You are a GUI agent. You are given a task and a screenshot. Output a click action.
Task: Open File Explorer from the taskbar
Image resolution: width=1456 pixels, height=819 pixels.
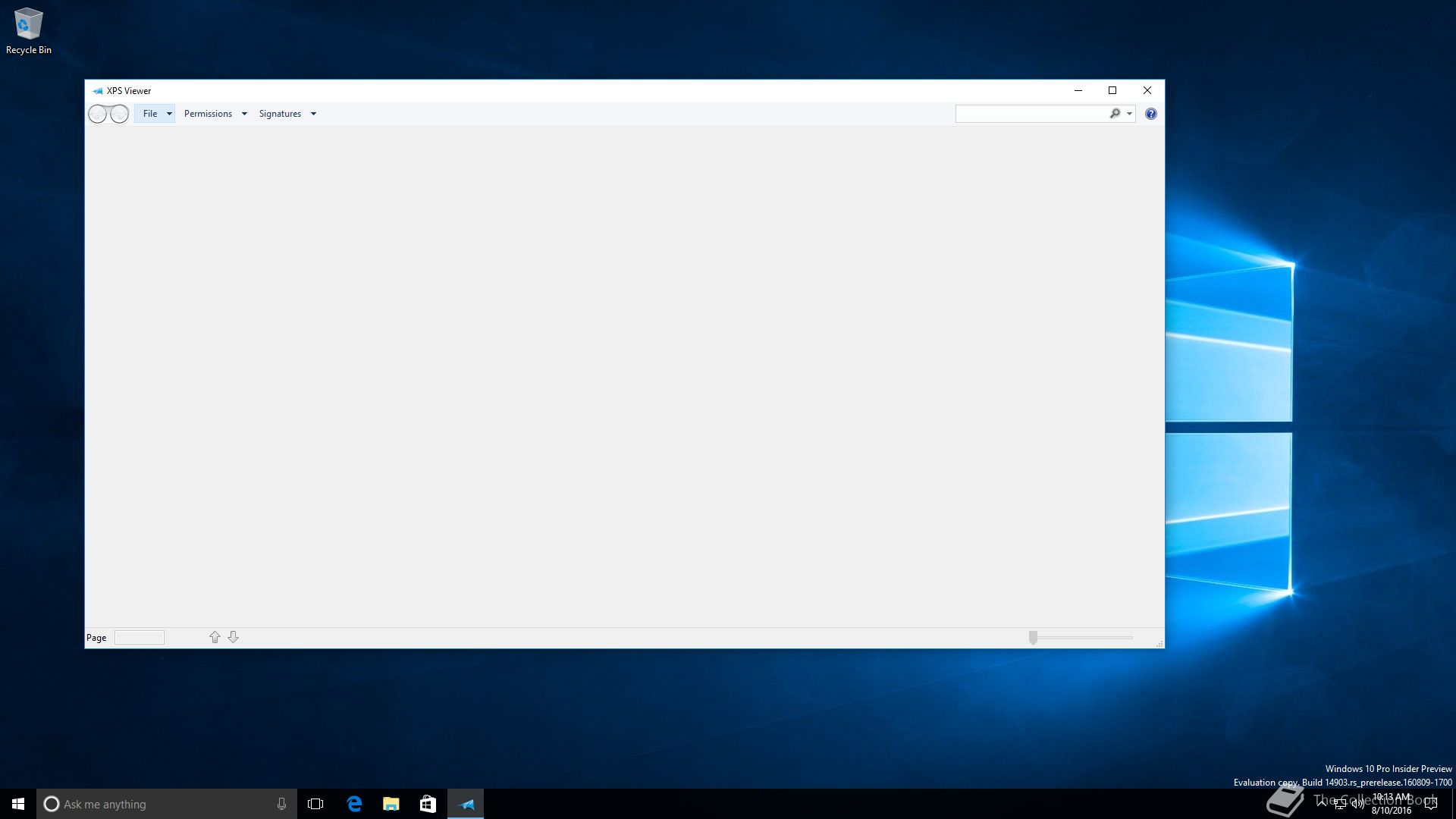391,804
